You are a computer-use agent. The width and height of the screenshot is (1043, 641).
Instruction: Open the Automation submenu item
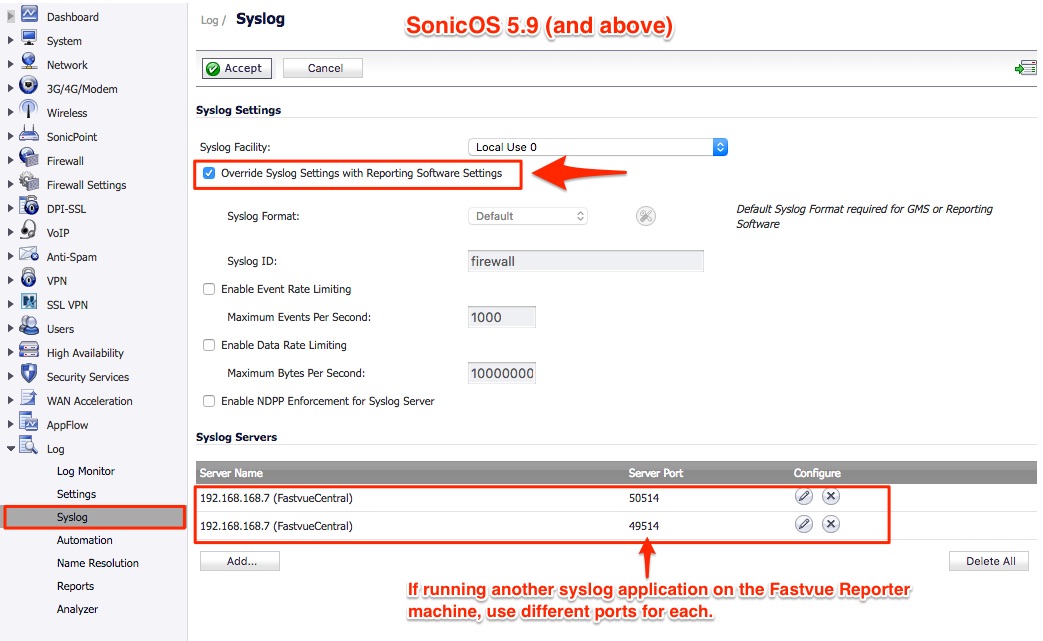coord(84,540)
